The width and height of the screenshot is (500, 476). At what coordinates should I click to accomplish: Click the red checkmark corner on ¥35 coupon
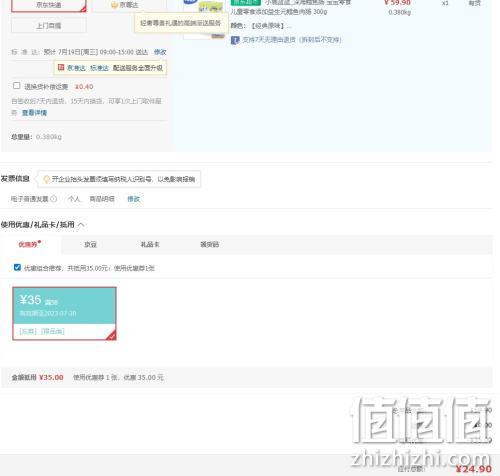click(x=112, y=335)
